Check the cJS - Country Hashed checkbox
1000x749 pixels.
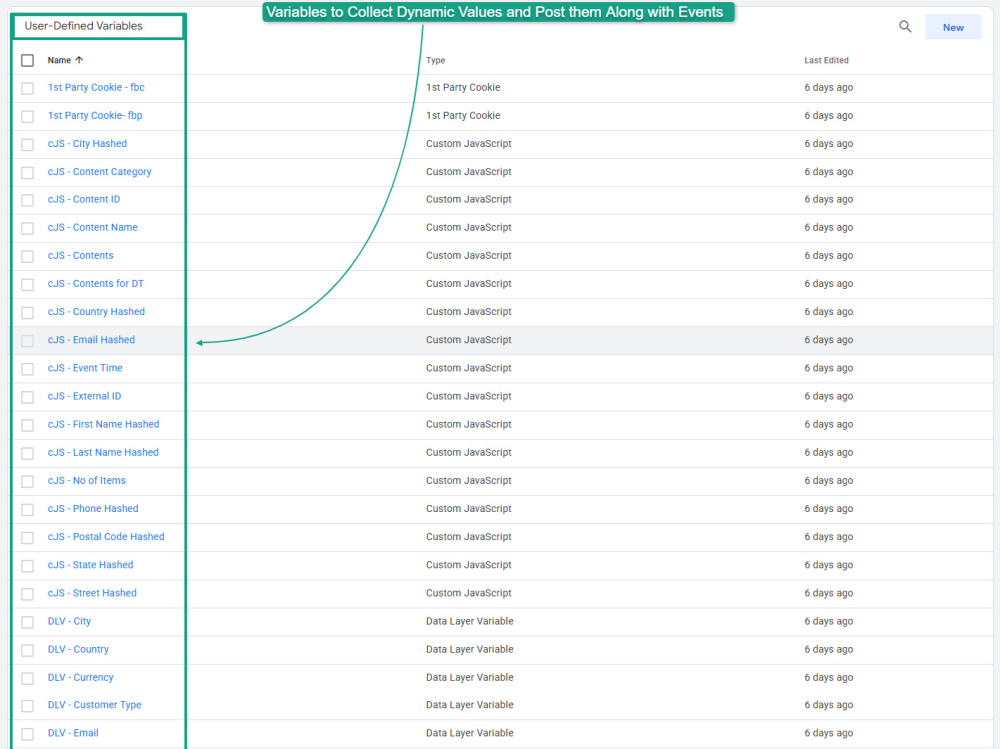point(27,313)
